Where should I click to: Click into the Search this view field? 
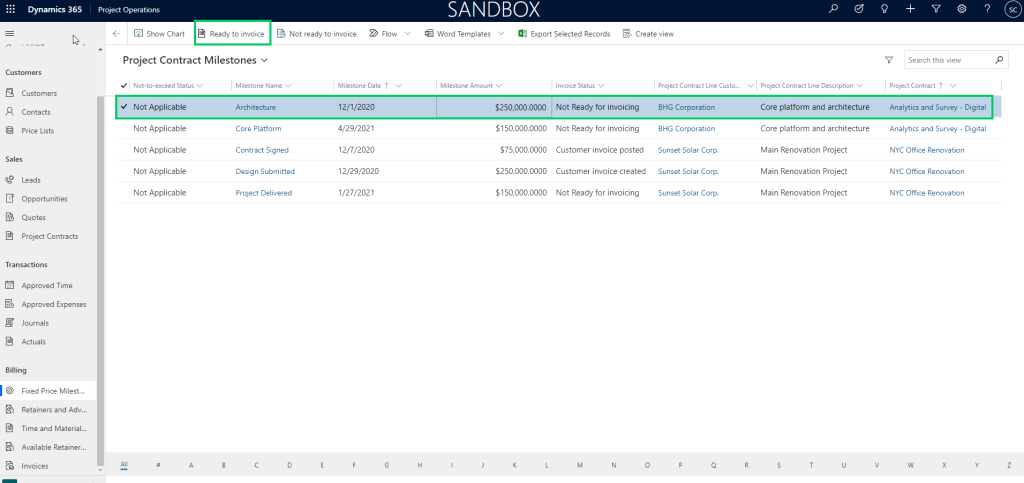pos(948,60)
